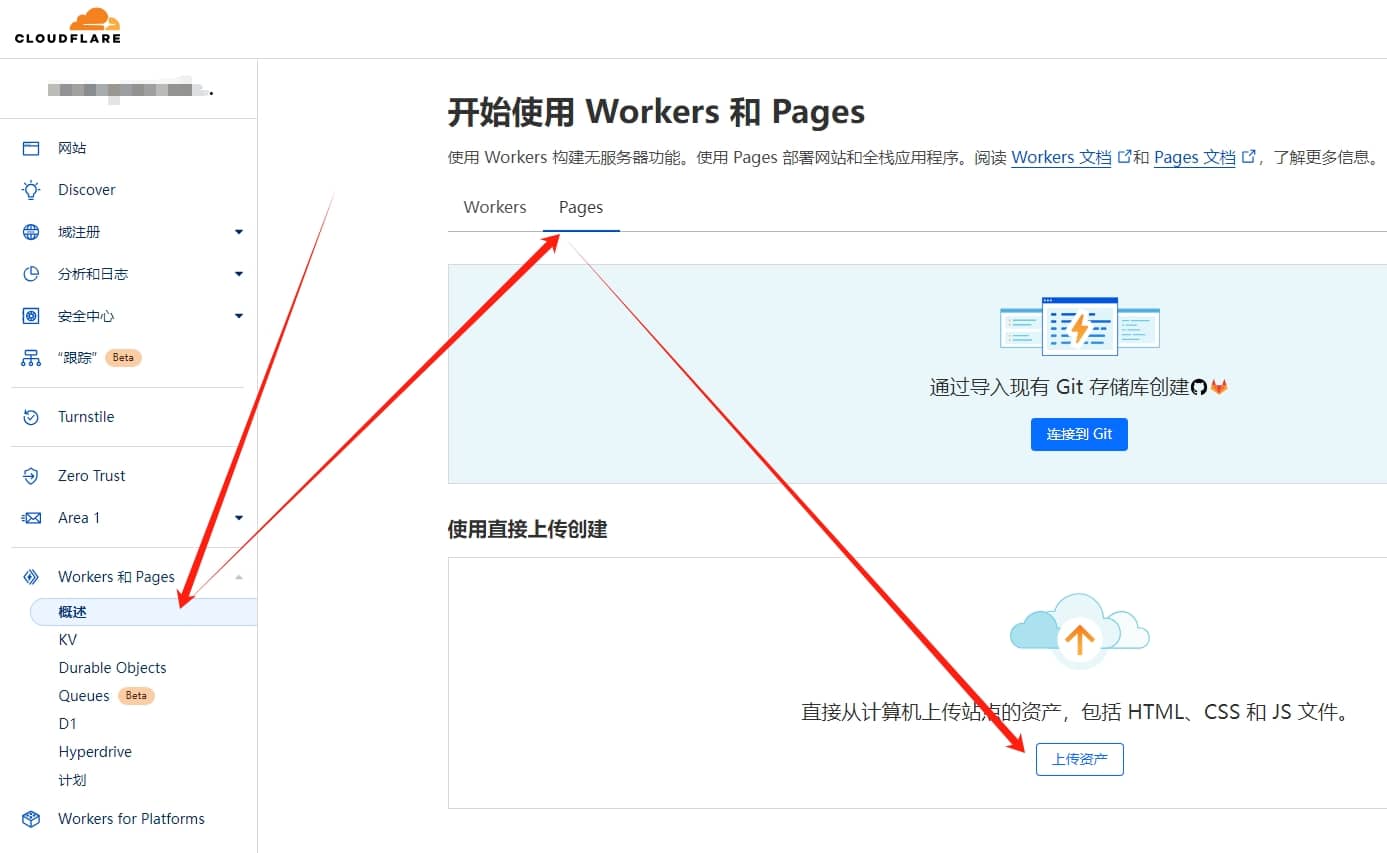Click the Cloudflare logo
The height and width of the screenshot is (853, 1387).
(68, 26)
